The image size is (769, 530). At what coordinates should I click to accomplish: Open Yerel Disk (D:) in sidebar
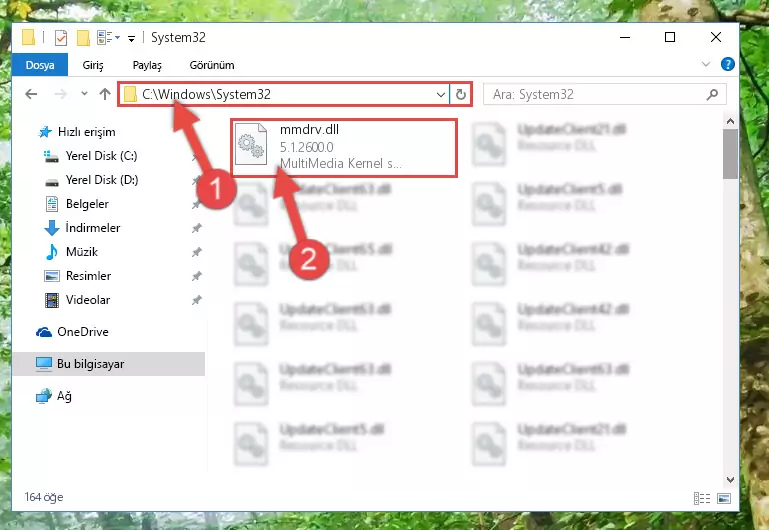[91, 180]
